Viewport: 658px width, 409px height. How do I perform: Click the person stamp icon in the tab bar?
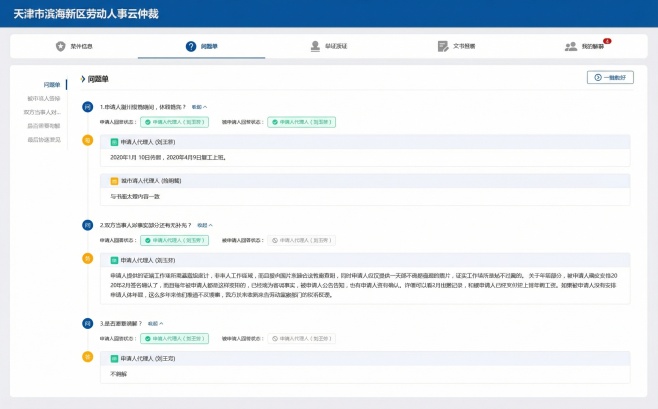(315, 46)
